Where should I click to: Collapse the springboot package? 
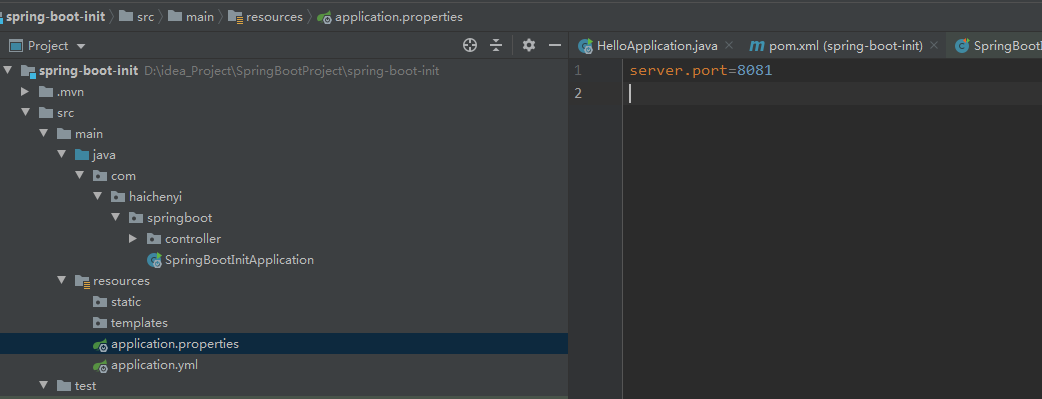(x=116, y=217)
